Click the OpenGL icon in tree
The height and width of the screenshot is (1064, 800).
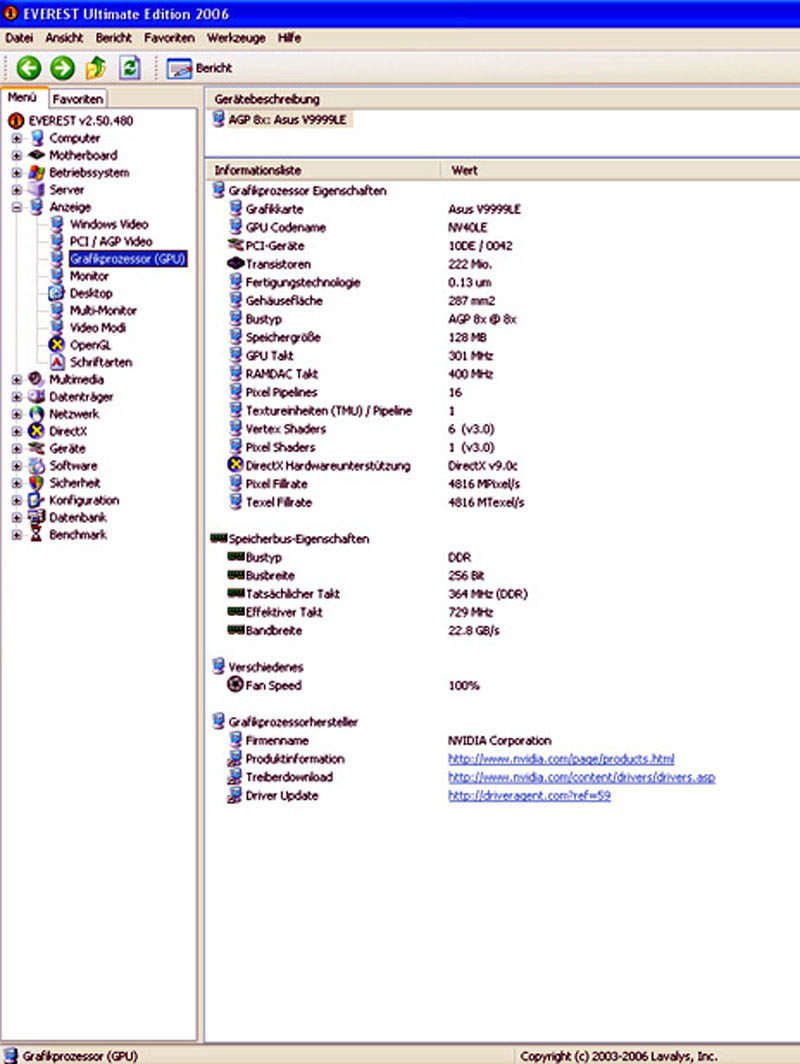[58, 345]
